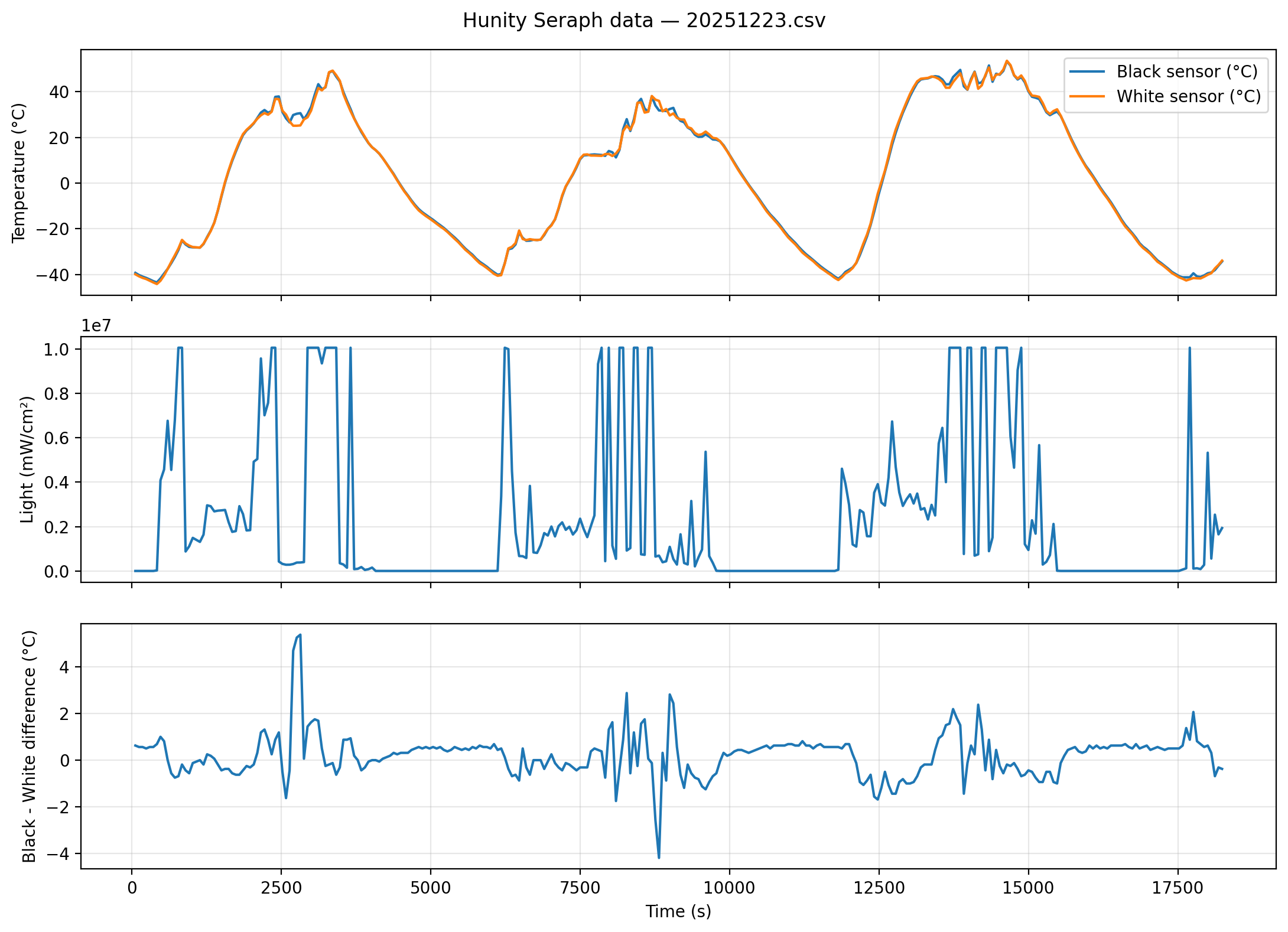Click the orange White sensor legend line

pos(1087,96)
